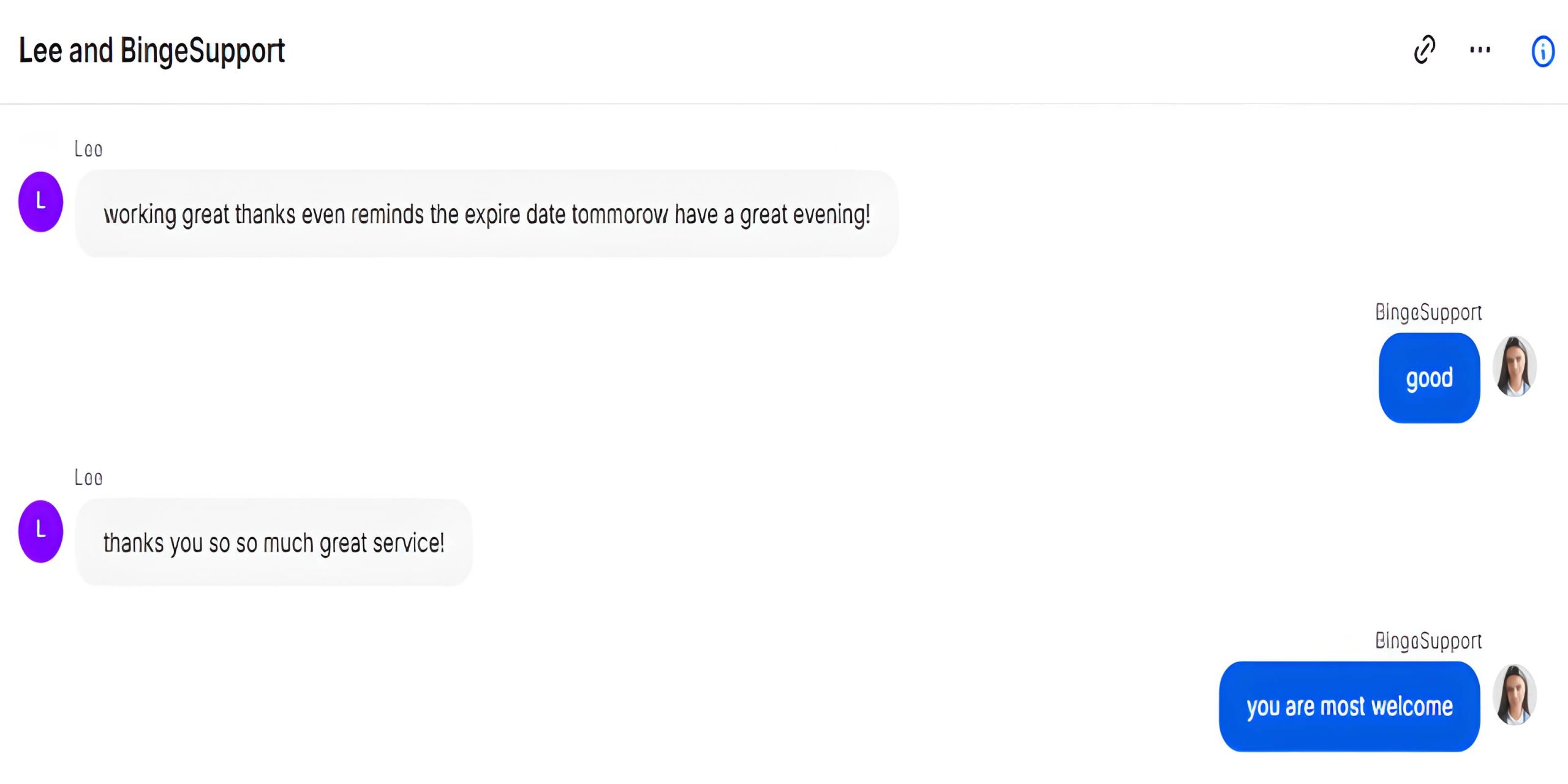Open the conversation info panel icon

[1542, 51]
